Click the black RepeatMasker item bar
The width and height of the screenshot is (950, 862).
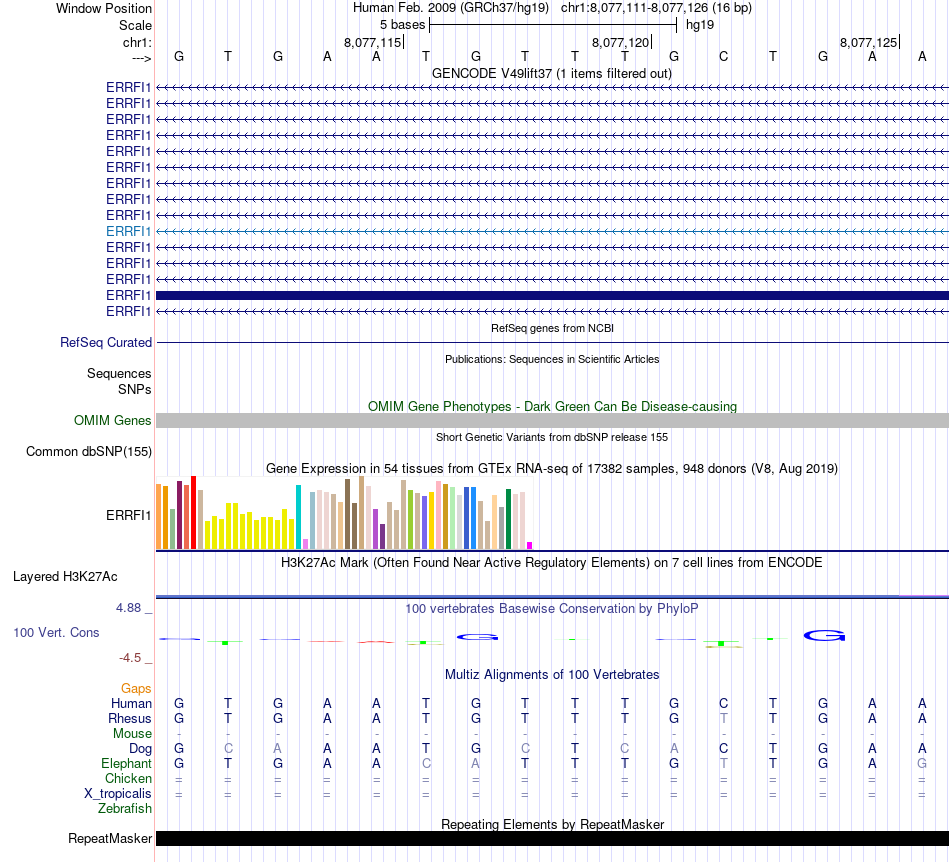pos(552,838)
